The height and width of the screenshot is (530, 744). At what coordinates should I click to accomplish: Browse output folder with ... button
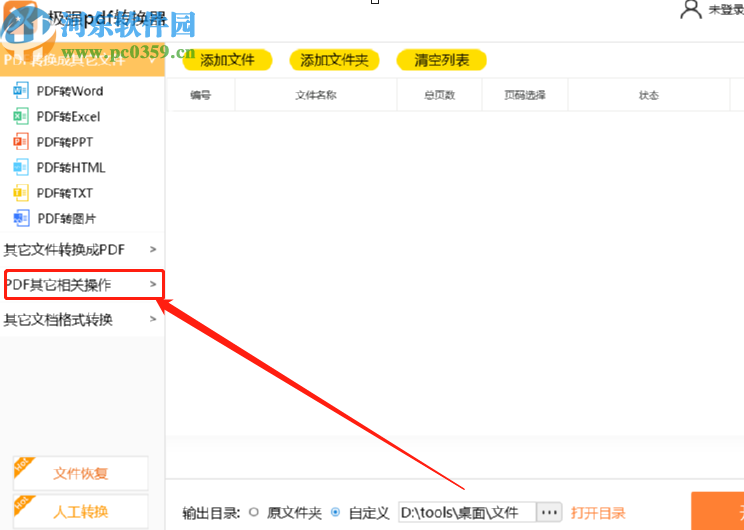pos(549,512)
